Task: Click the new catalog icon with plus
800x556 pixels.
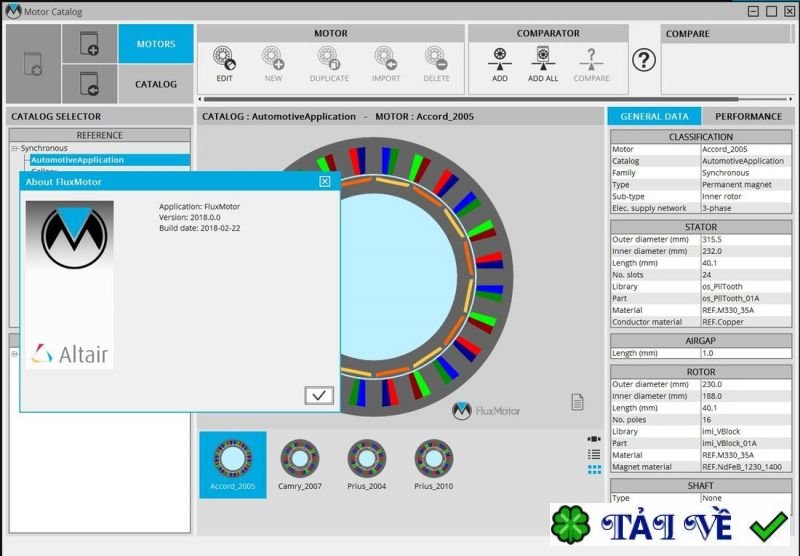Action: [89, 43]
